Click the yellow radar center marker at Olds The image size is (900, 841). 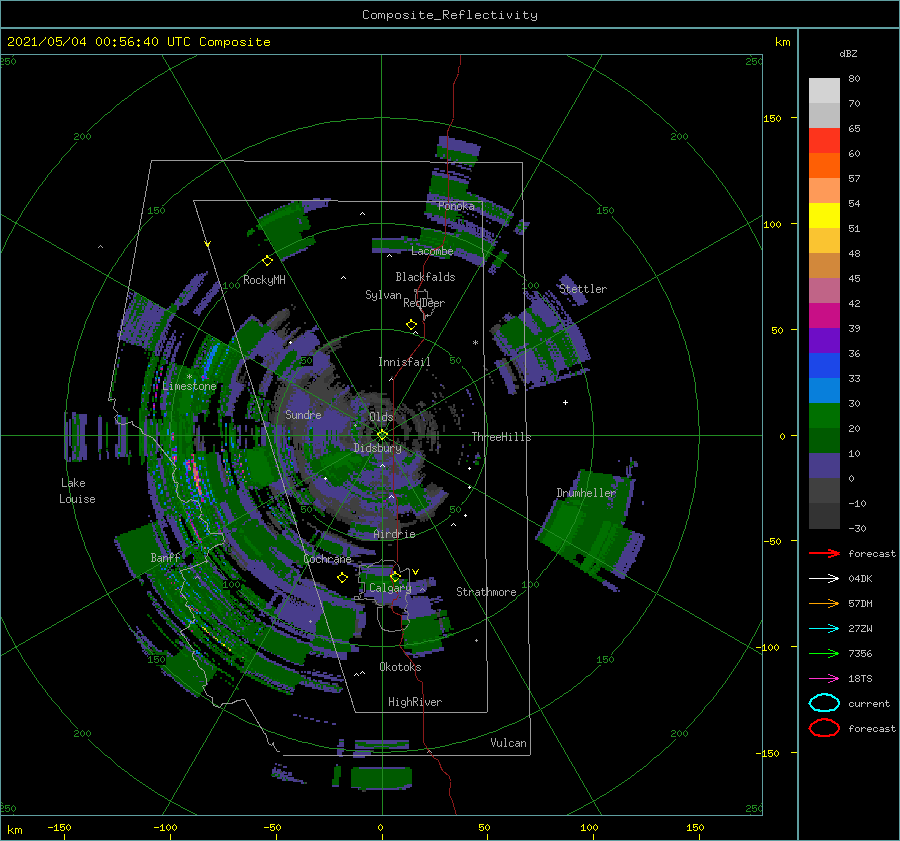click(x=382, y=435)
